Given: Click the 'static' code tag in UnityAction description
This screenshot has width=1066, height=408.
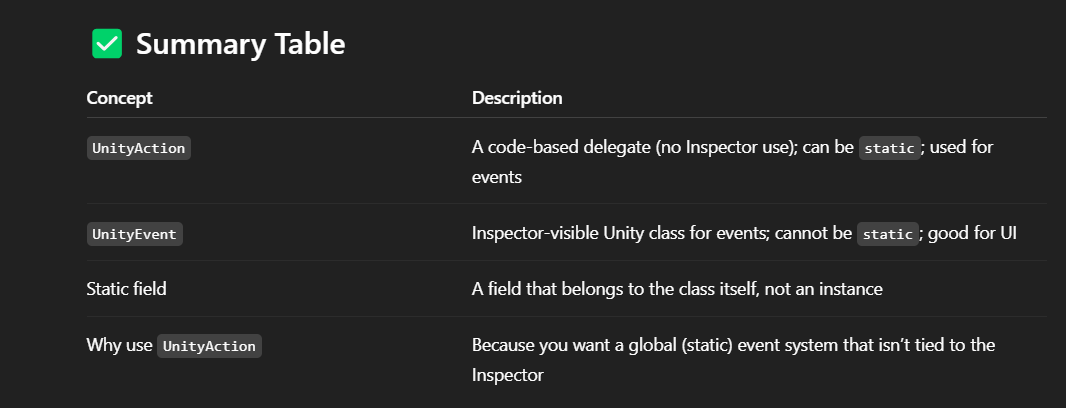Looking at the screenshot, I should 889,148.
